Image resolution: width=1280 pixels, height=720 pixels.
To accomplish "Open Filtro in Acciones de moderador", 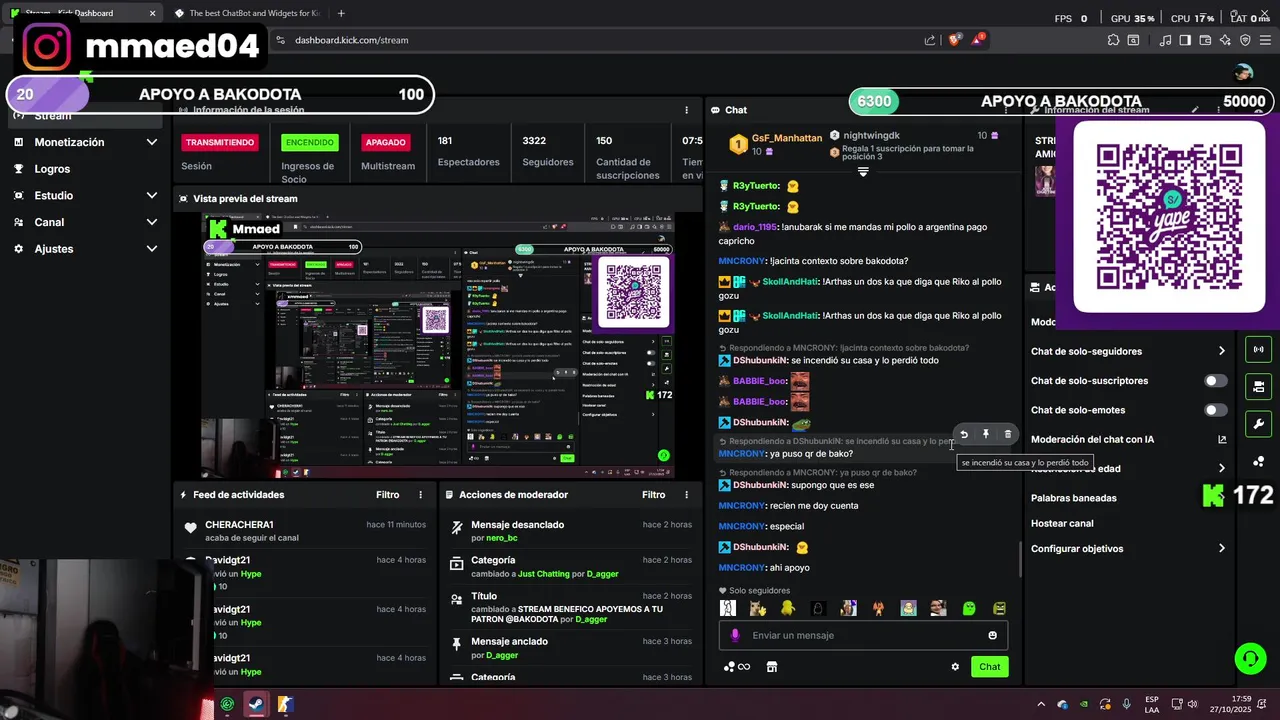I will (653, 495).
